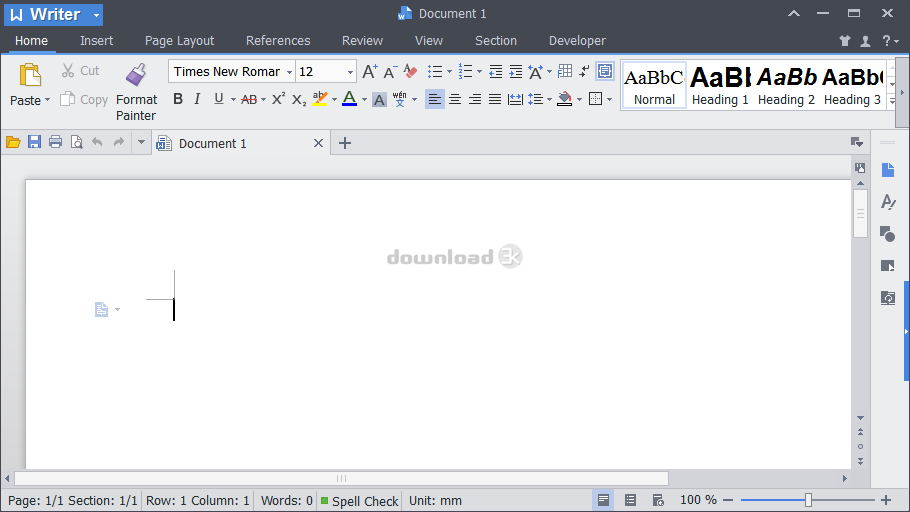
Task: Increase font size with the A+ icon
Action: [x=369, y=71]
